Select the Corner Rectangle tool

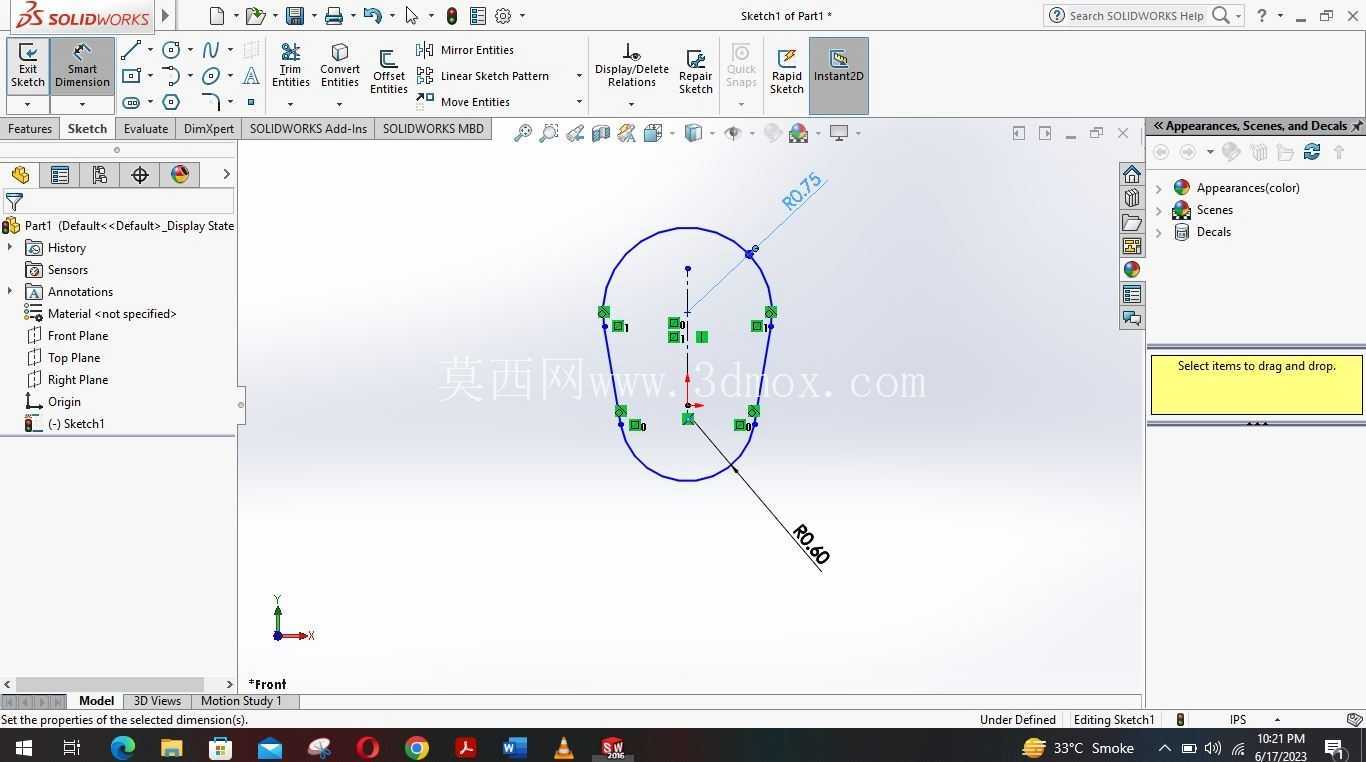point(131,76)
